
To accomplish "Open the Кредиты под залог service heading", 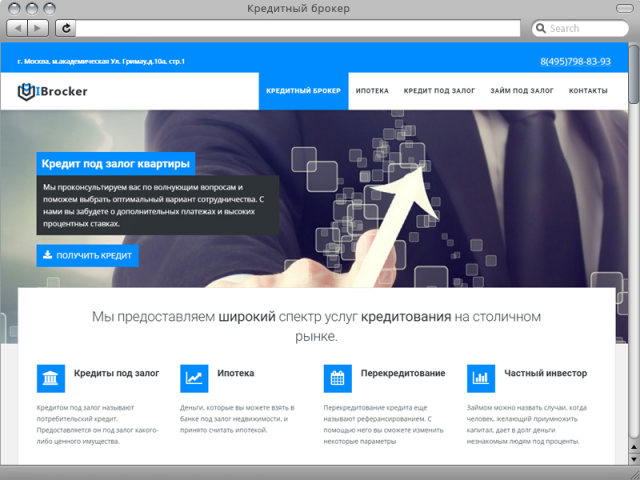I will coord(116,373).
